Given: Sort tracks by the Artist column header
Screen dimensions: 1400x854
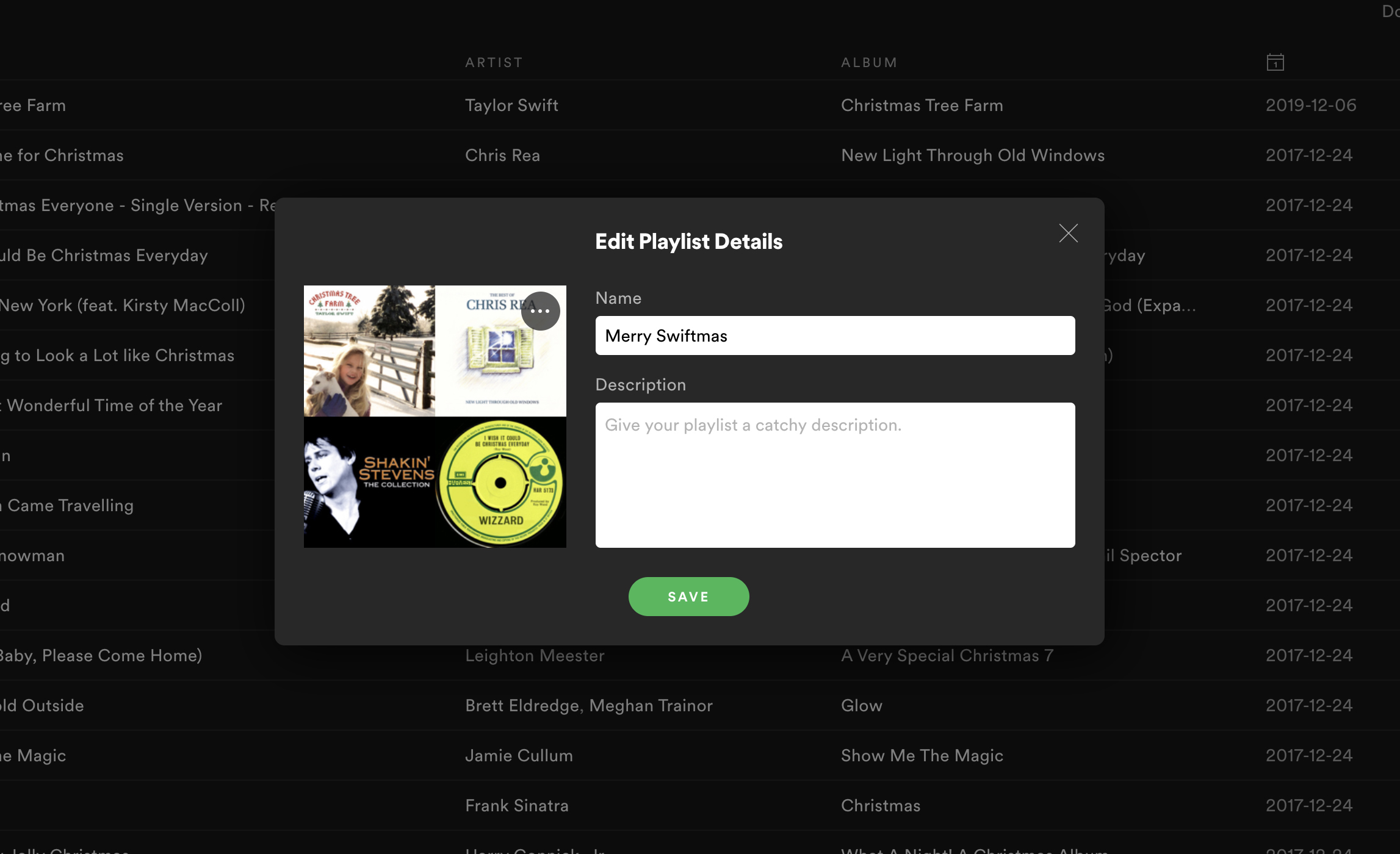Looking at the screenshot, I should tap(494, 62).
